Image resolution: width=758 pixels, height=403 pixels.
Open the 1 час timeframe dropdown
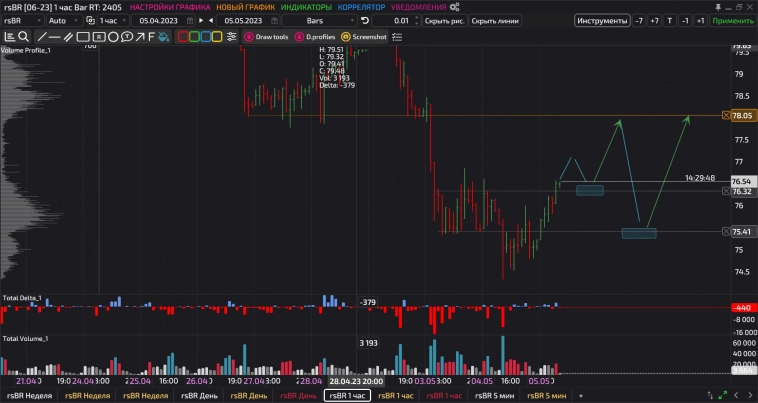pos(114,21)
